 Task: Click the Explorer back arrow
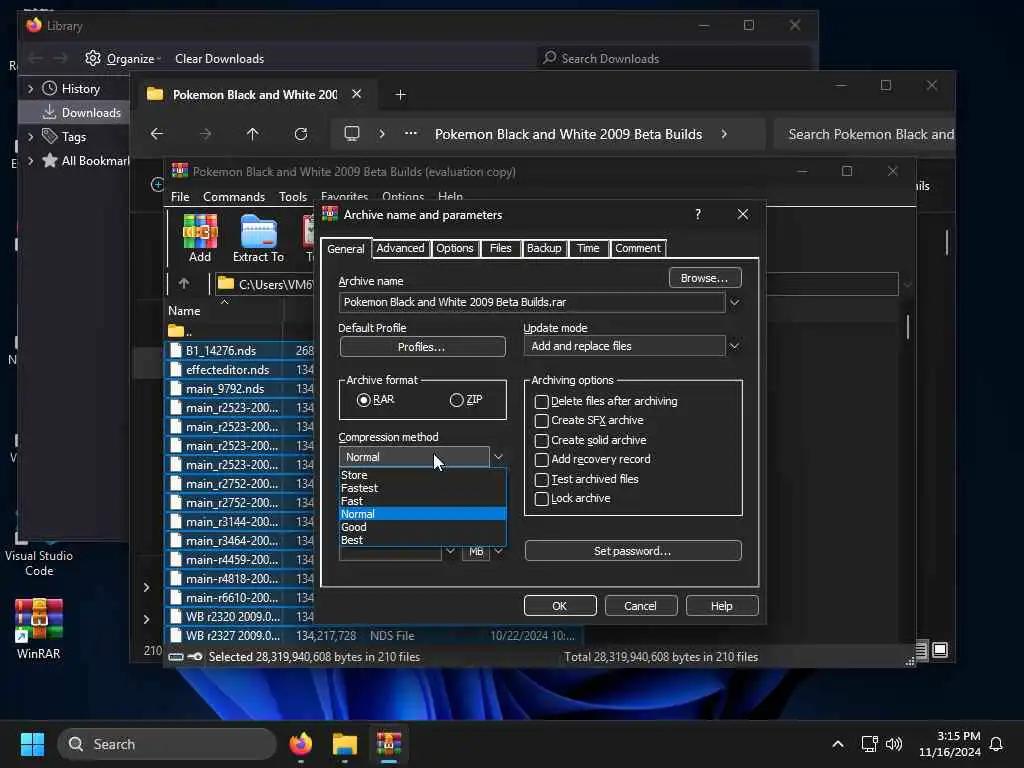157,134
